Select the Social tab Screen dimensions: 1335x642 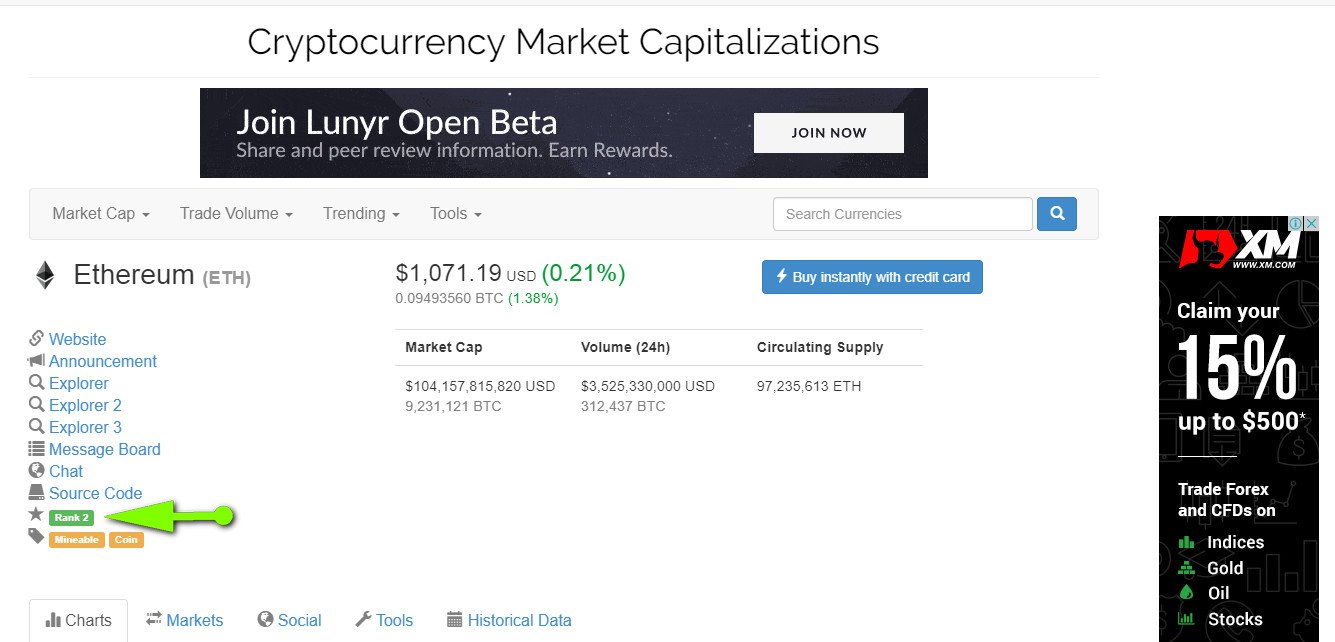(x=289, y=620)
